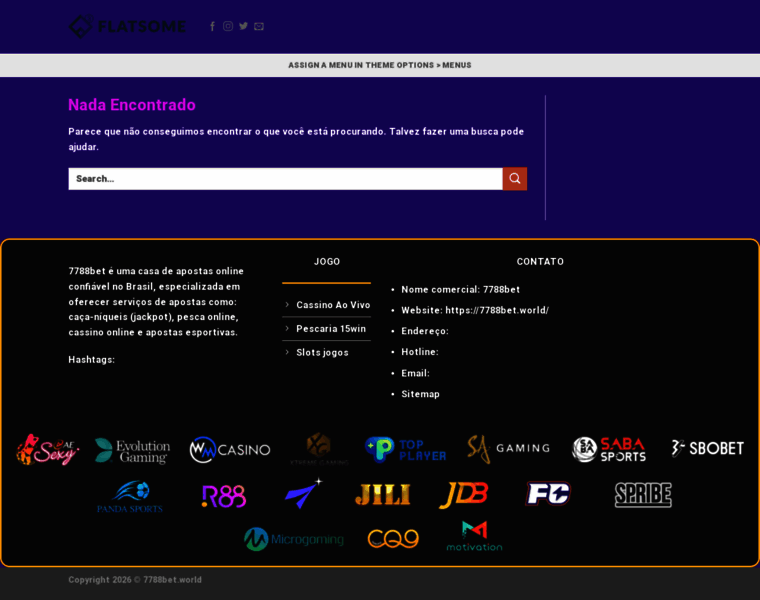760x600 pixels.
Task: Select the SBOBET logo
Action: pyautogui.click(x=707, y=448)
